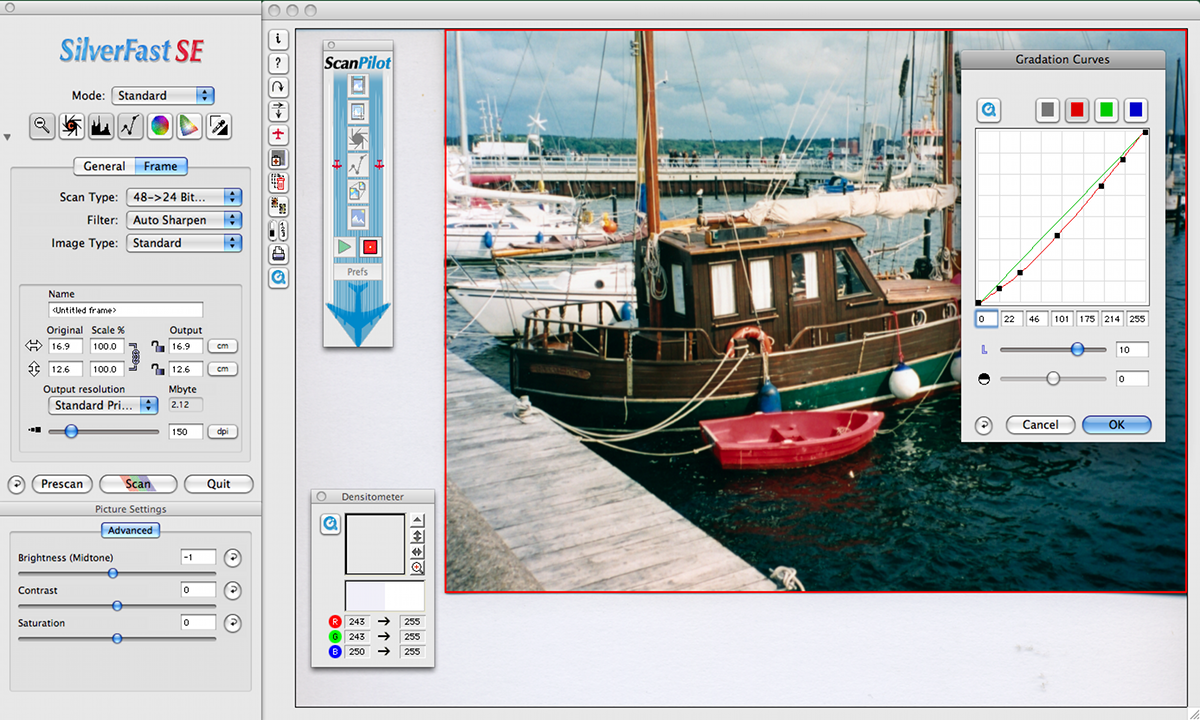
Task: Click the ScanPilot red airplane icon
Action: [278, 135]
